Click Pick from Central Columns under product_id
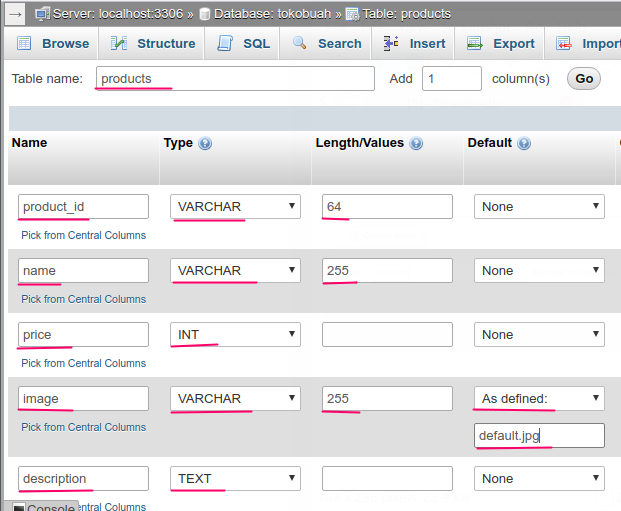Image resolution: width=621 pixels, height=511 pixels. 83,235
